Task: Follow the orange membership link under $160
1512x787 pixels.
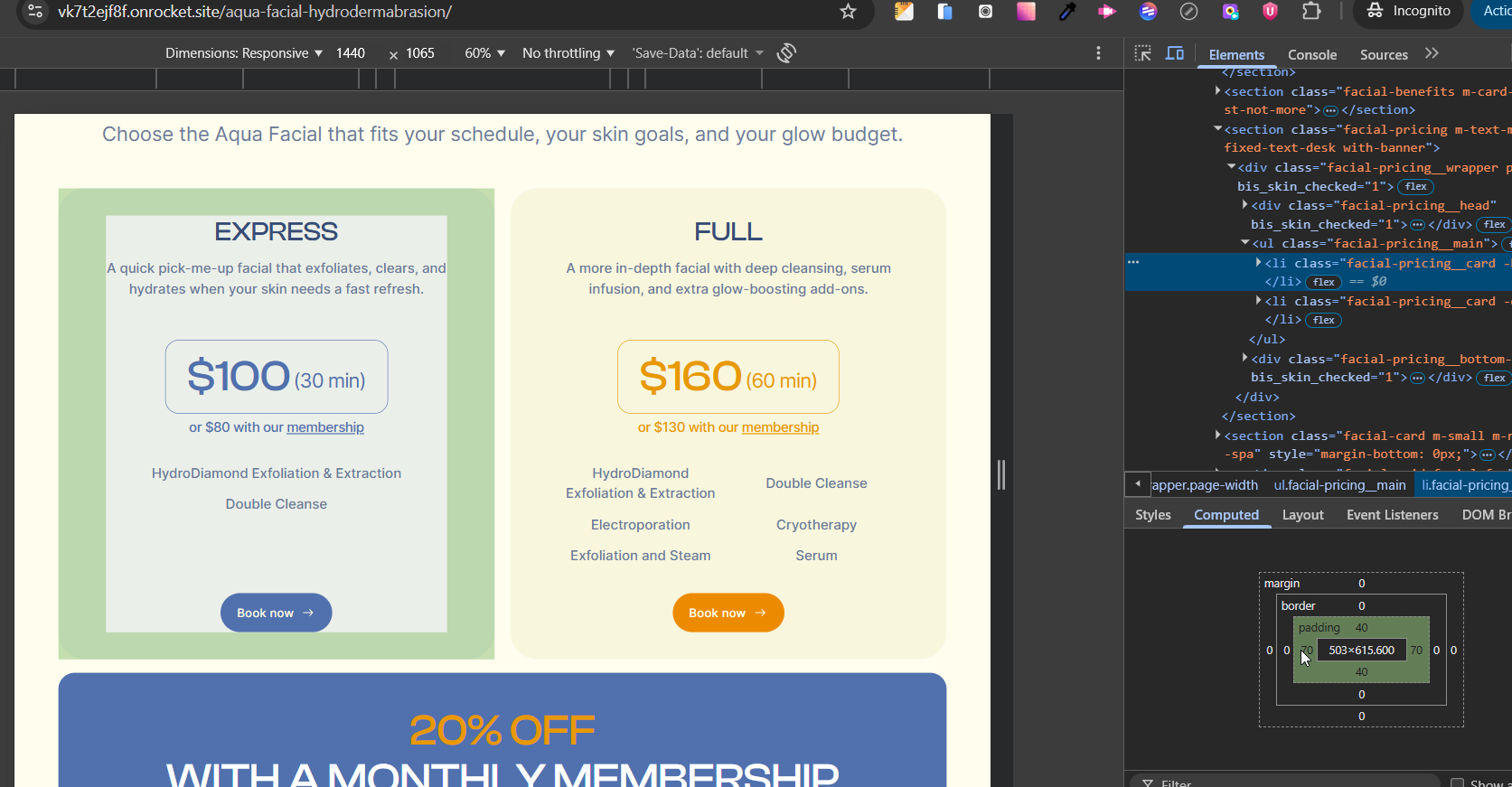Action: [x=780, y=427]
